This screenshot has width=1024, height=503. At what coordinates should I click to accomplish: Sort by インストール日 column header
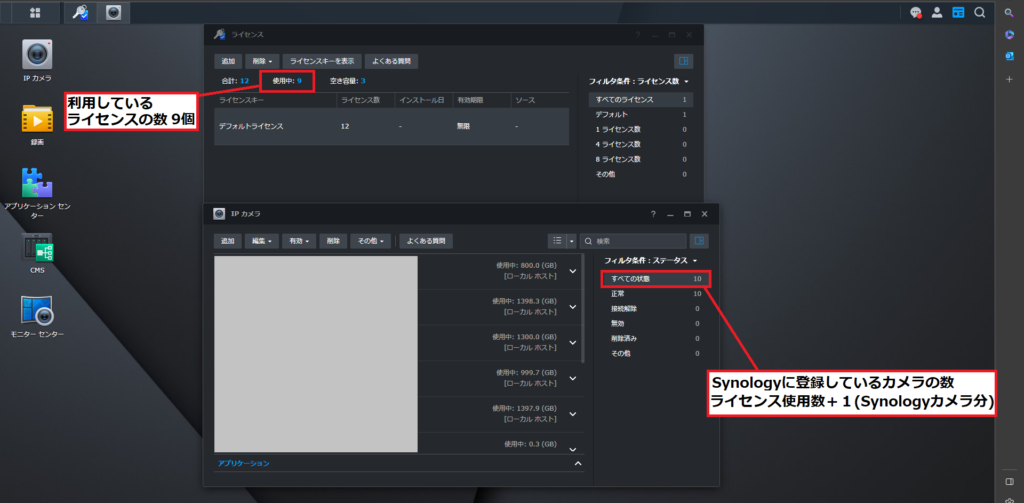pyautogui.click(x=423, y=100)
